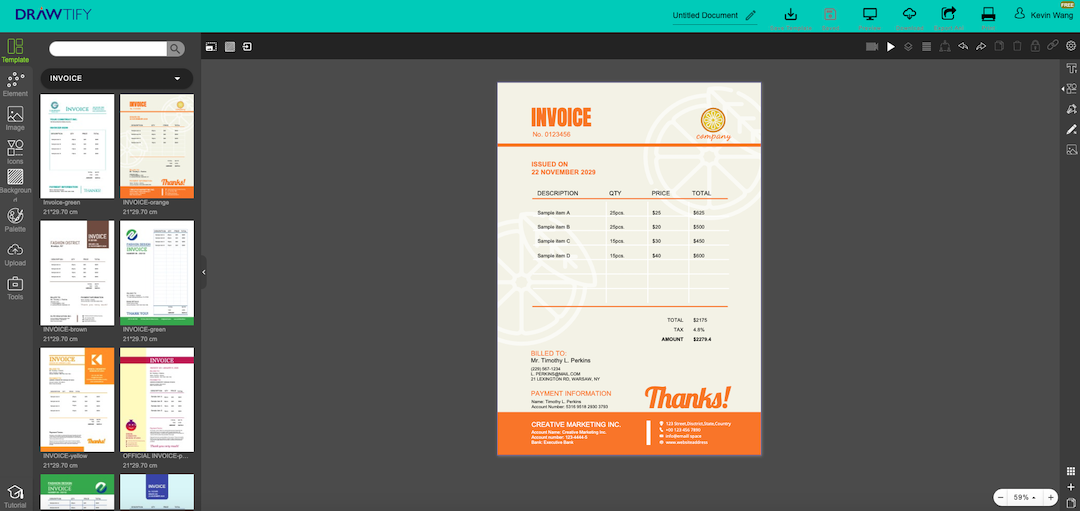Click the pages icon at bottom right corner
The height and width of the screenshot is (511, 1080).
pos(1070,503)
